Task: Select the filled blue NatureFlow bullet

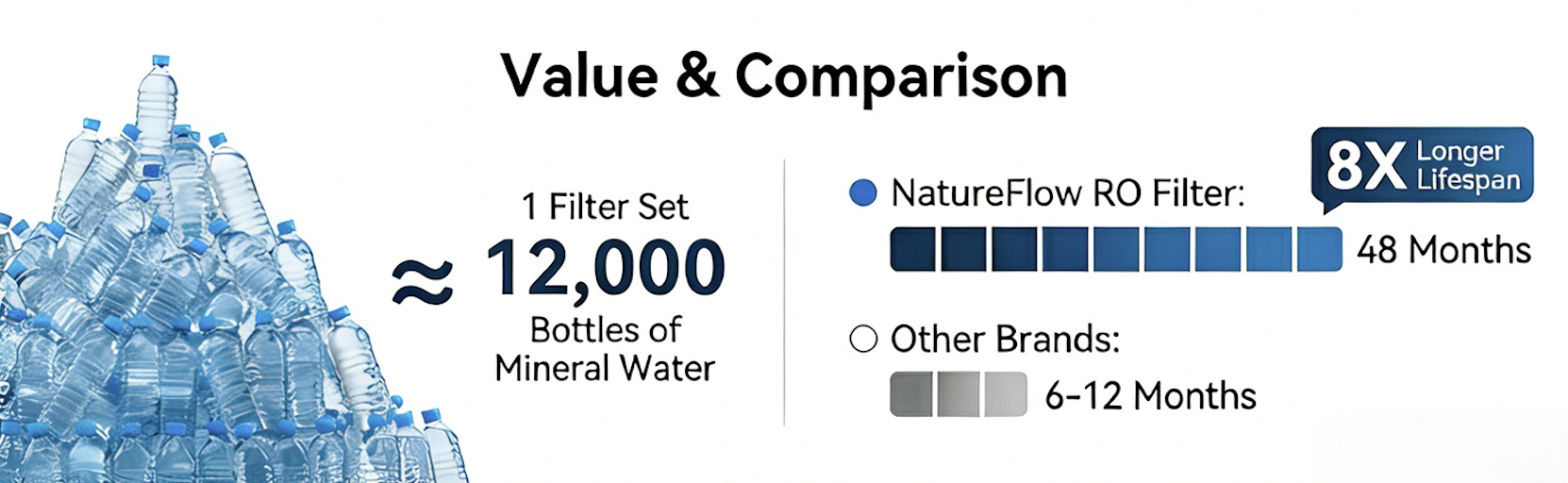Action: [863, 193]
